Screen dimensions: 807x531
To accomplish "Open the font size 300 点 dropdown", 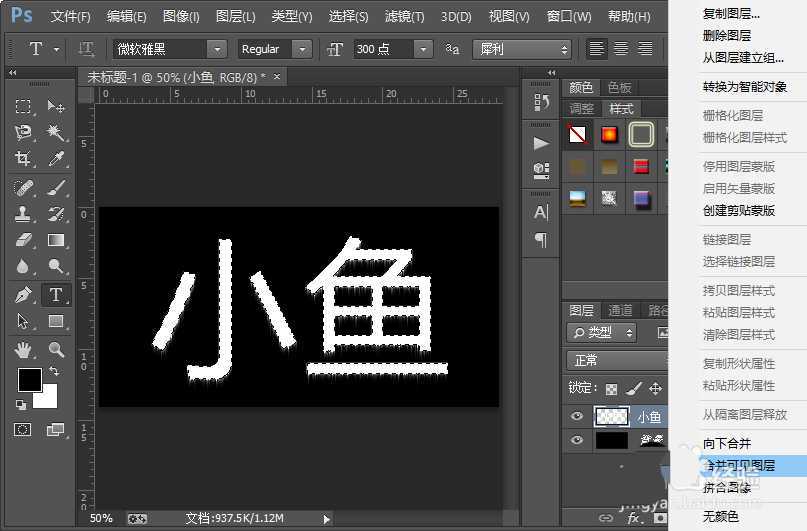I will tap(423, 49).
